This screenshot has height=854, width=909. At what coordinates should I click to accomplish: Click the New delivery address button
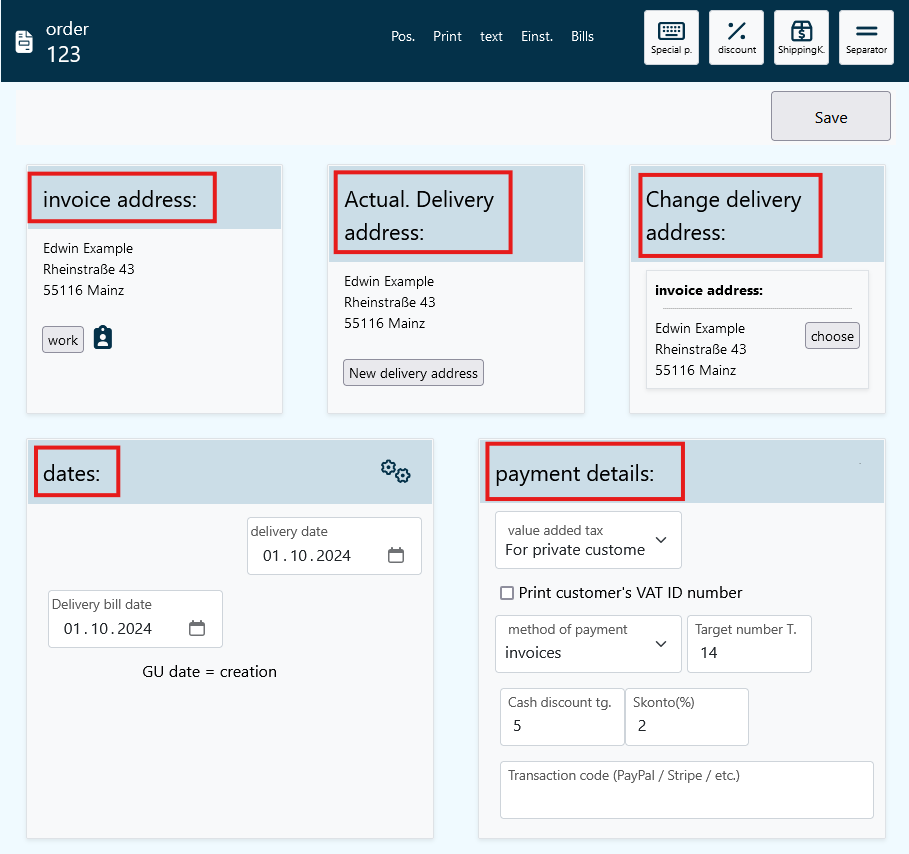pos(413,373)
